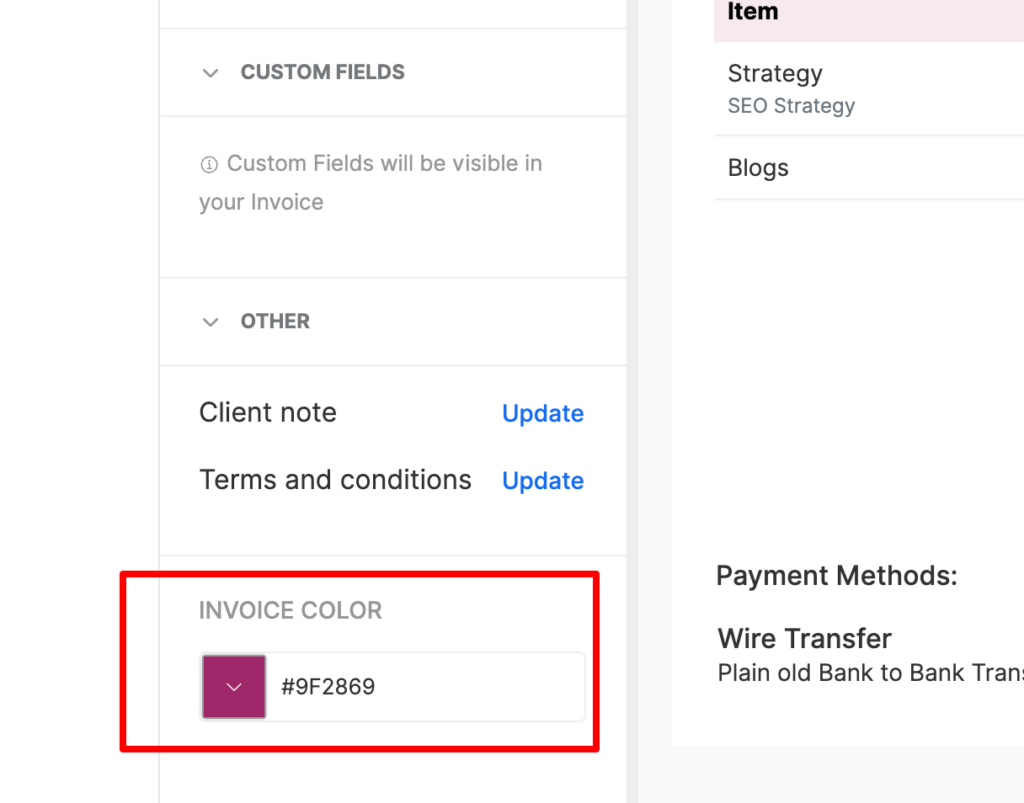
Task: Click the info icon next to Custom Fields note
Action: click(209, 163)
